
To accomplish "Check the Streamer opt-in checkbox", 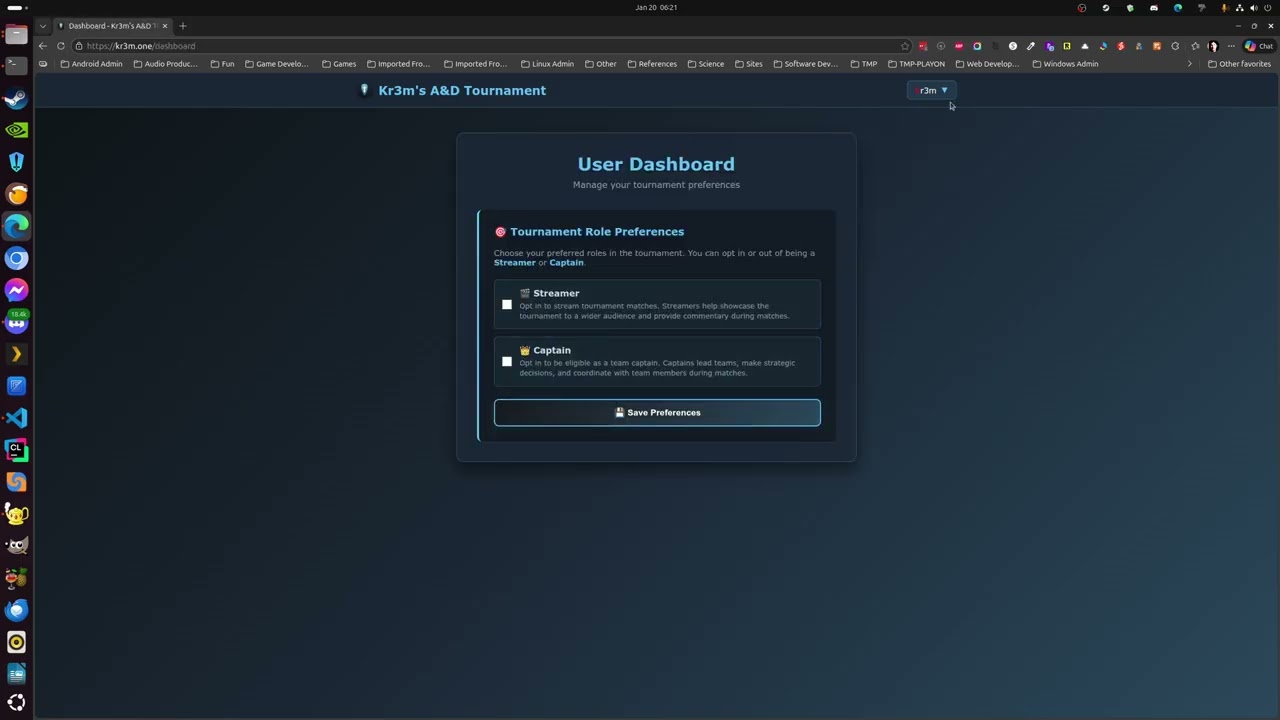I will [x=507, y=305].
